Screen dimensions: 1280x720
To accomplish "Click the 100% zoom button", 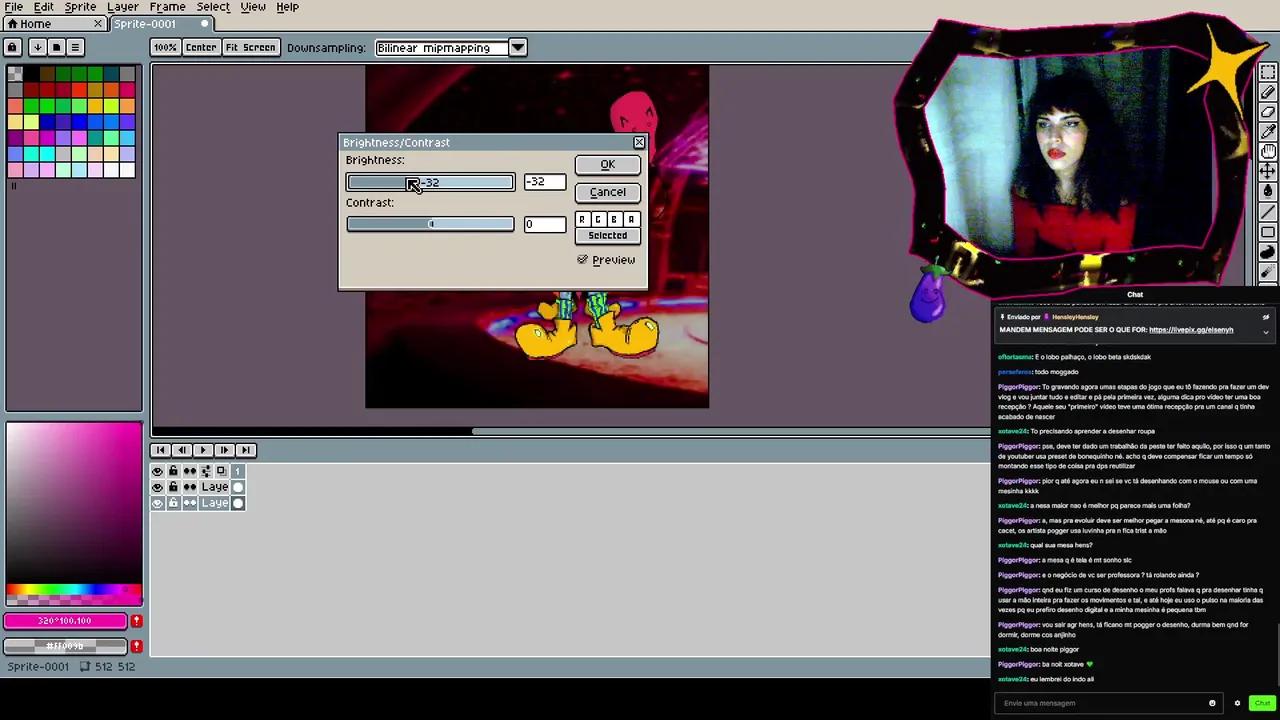I will coord(165,48).
